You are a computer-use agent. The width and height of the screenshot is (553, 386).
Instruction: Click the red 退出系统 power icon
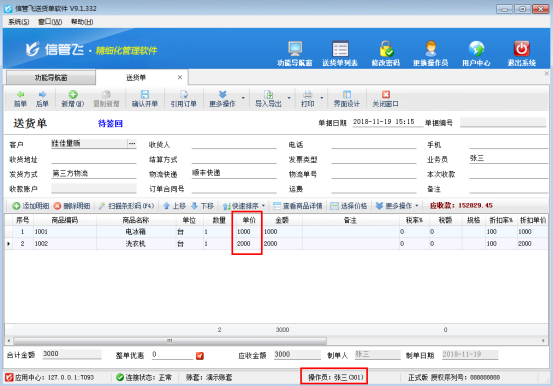pyautogui.click(x=521, y=49)
